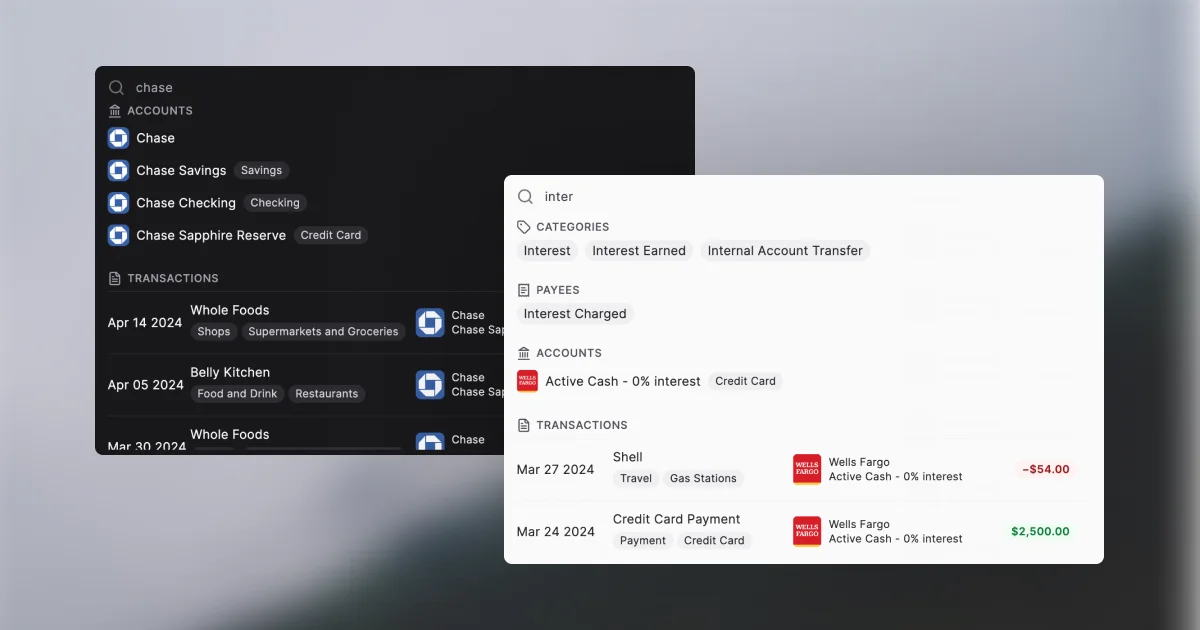Select the Interest Charged payee

click(x=574, y=314)
